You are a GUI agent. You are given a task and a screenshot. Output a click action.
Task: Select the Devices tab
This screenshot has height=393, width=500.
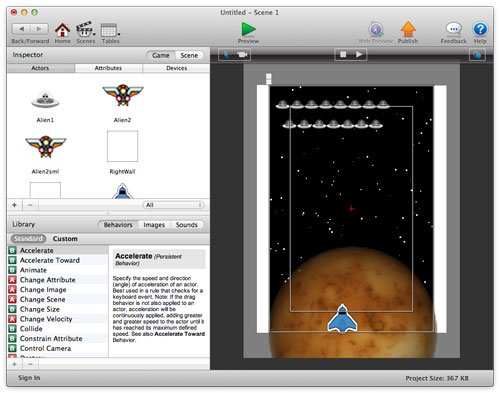click(176, 68)
